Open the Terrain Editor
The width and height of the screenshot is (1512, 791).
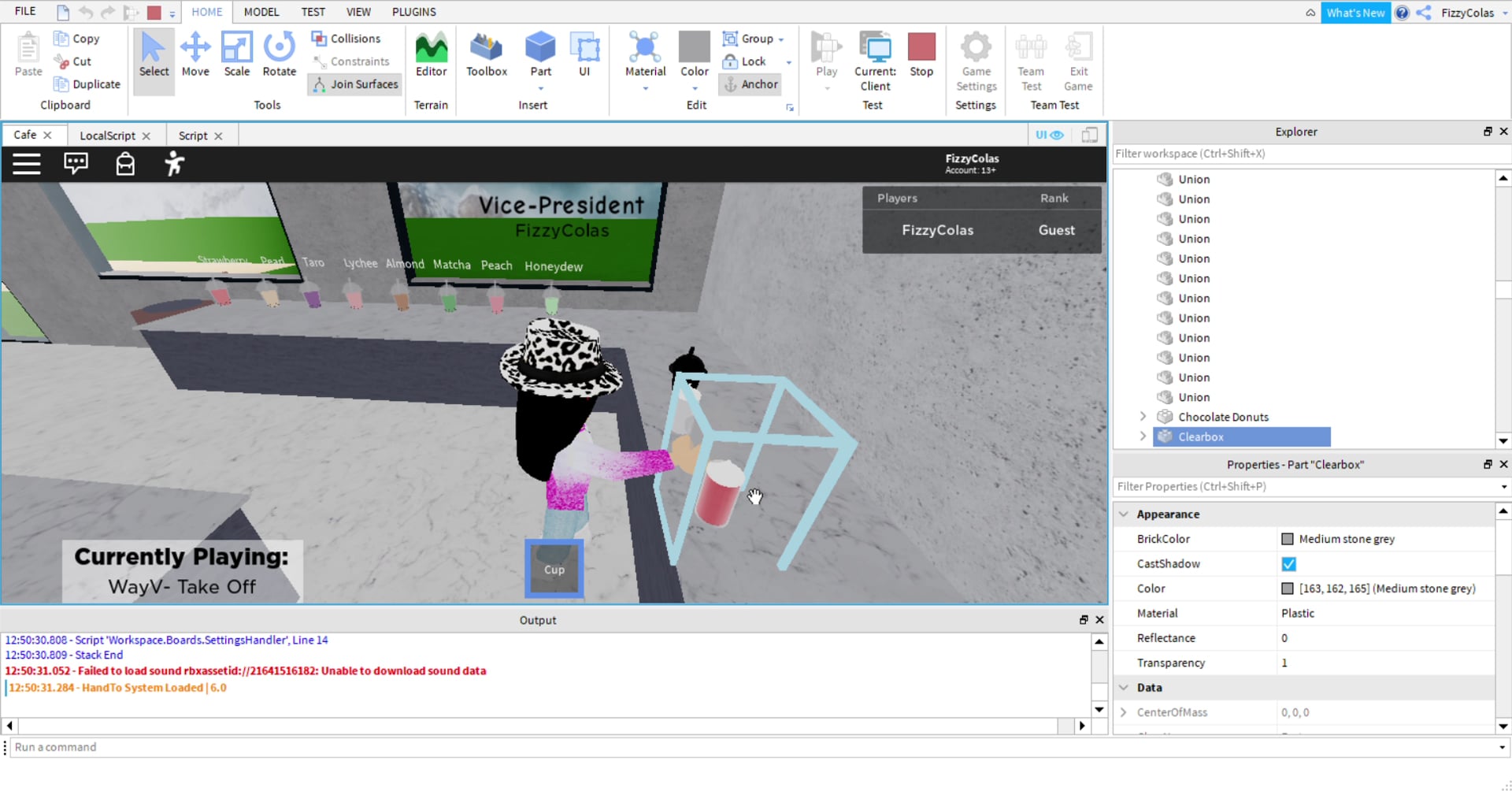(431, 54)
